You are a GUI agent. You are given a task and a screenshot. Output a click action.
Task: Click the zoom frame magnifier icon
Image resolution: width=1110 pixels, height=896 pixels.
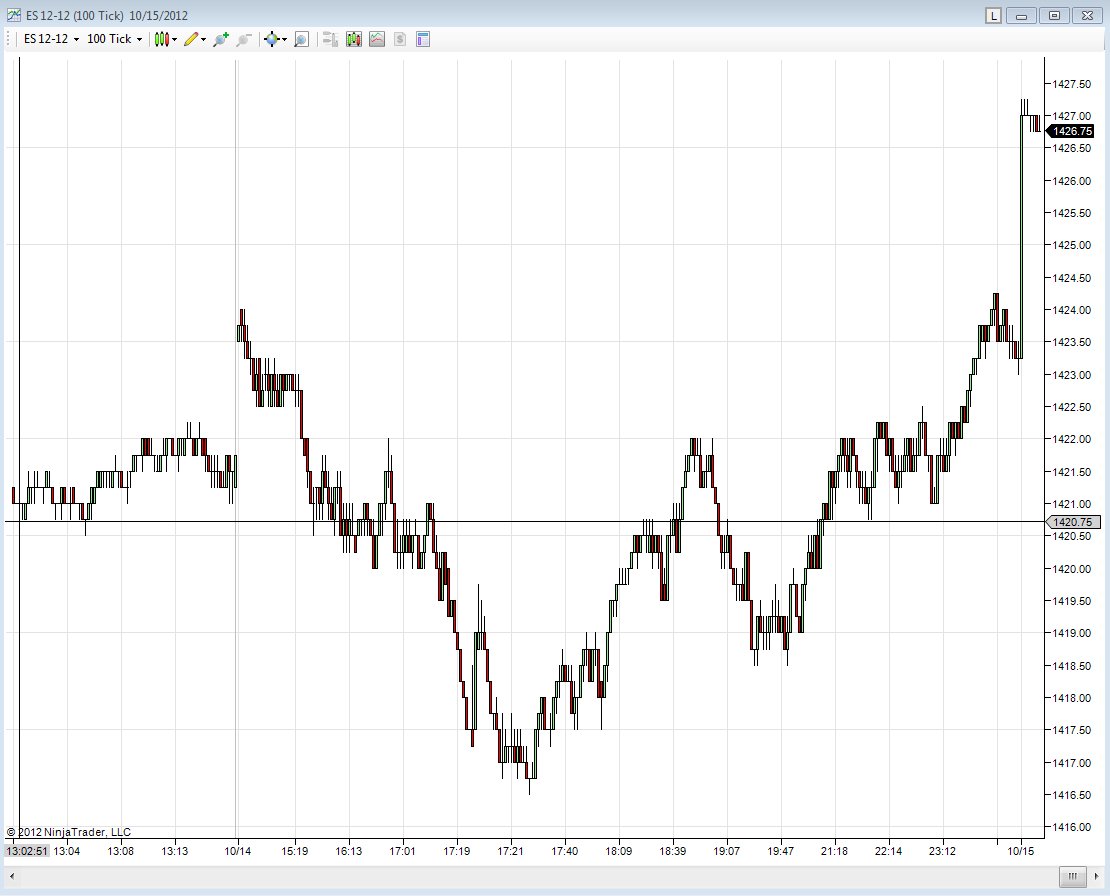click(302, 40)
